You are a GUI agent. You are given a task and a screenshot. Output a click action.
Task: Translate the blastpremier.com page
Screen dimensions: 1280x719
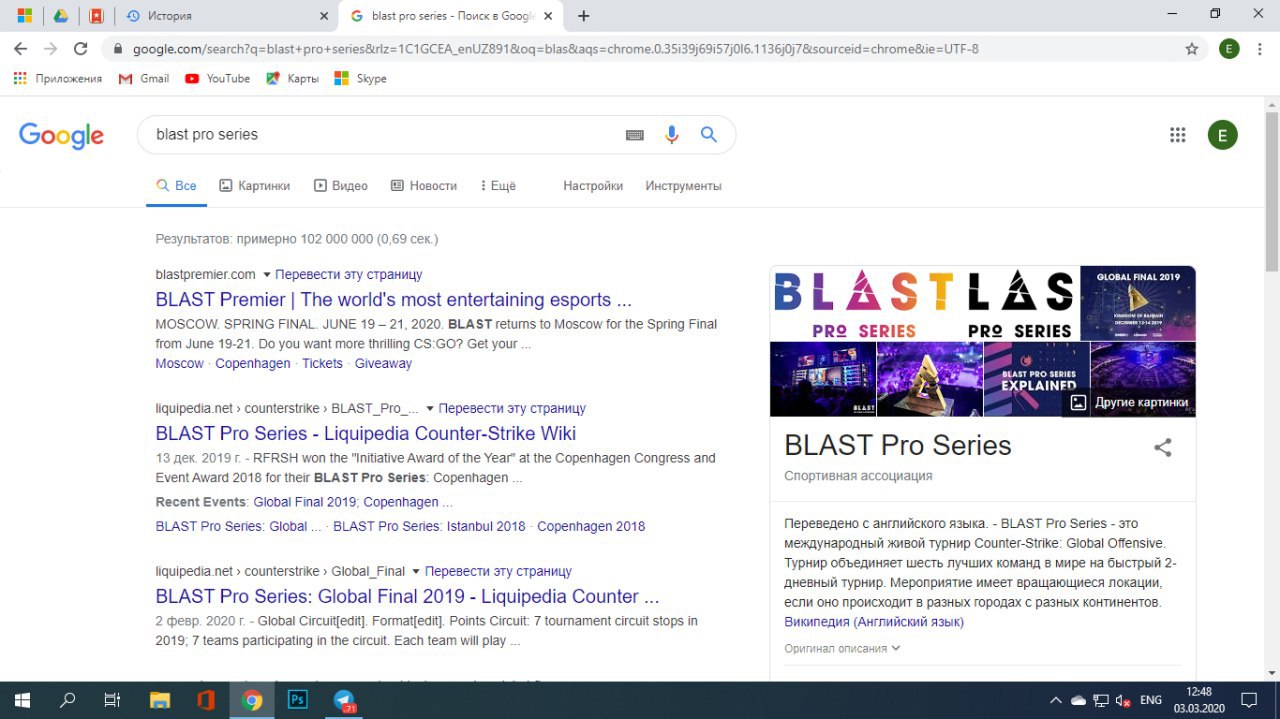[349, 274]
